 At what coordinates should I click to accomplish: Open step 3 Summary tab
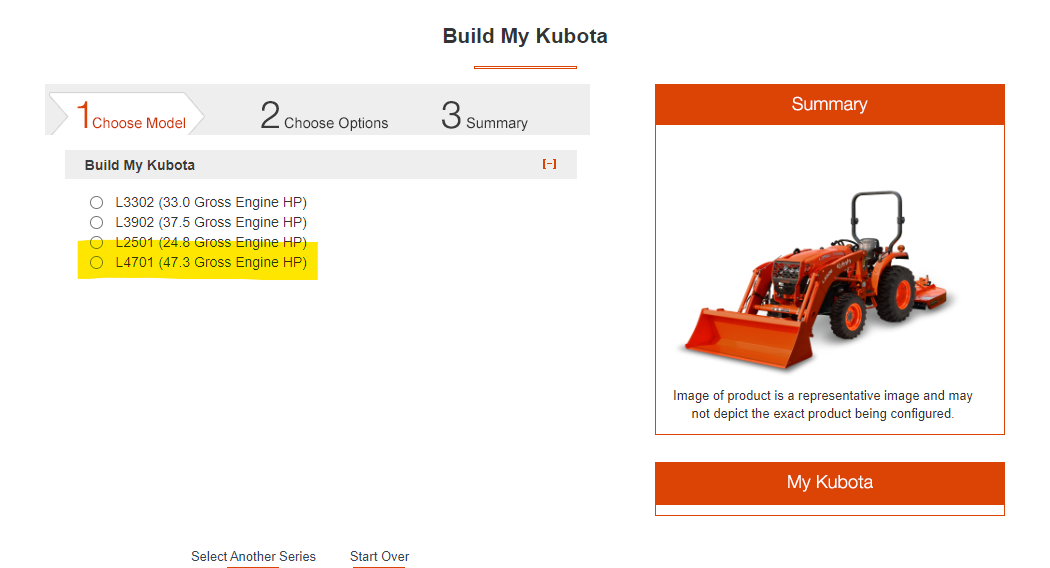click(x=484, y=116)
